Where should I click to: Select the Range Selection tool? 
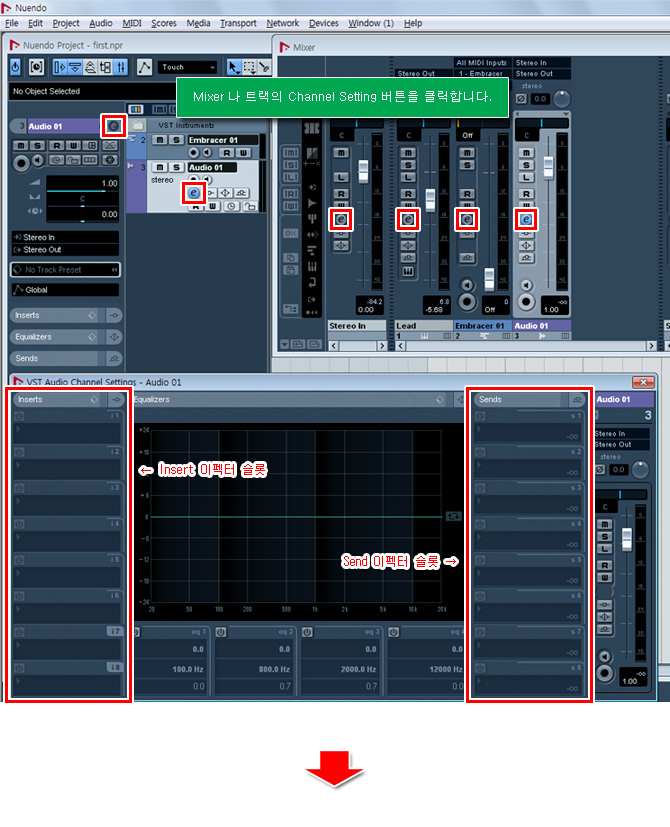point(249,67)
